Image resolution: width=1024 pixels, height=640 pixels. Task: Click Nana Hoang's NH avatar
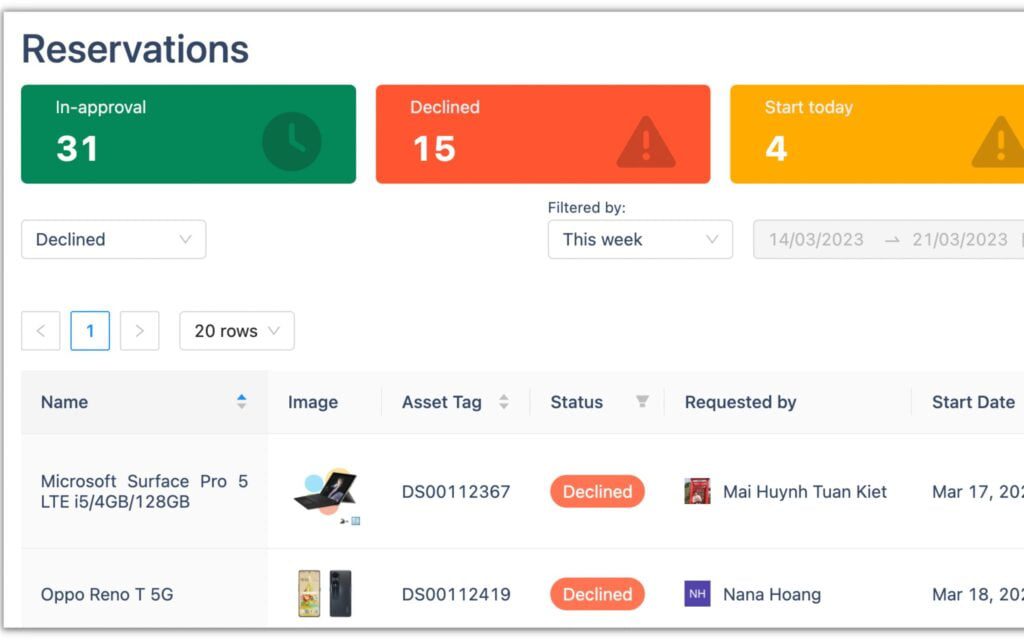[x=697, y=594]
